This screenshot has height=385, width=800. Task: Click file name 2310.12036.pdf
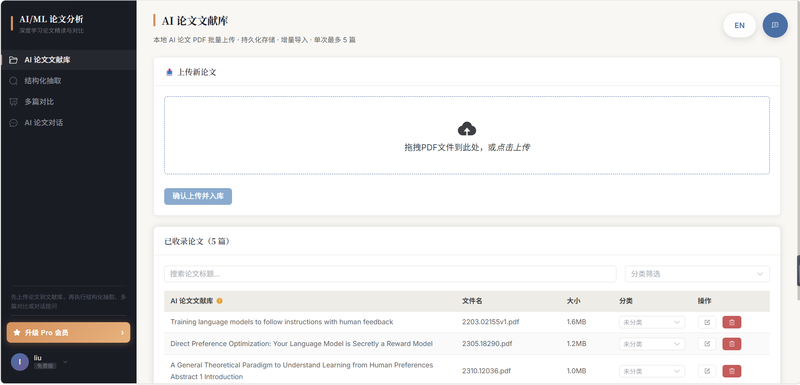tap(486, 371)
